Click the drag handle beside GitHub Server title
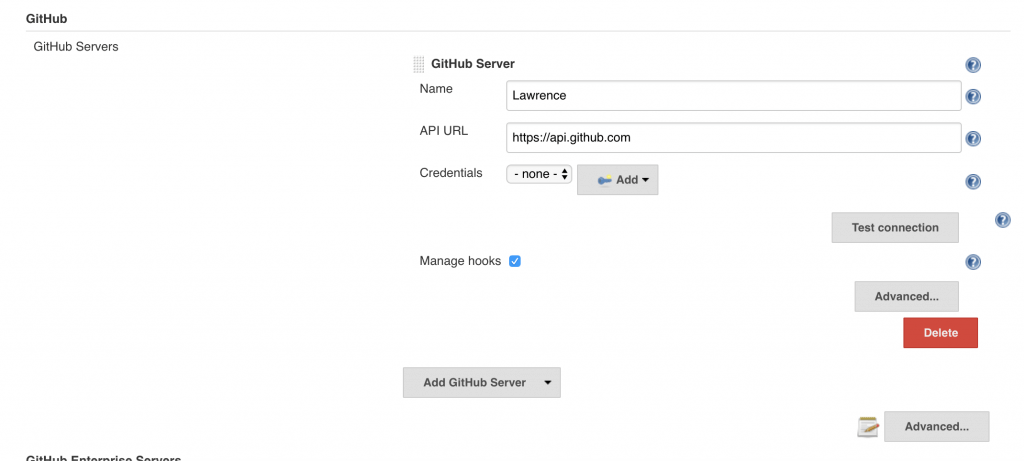Viewport: 1024px width, 461px height. tap(419, 65)
